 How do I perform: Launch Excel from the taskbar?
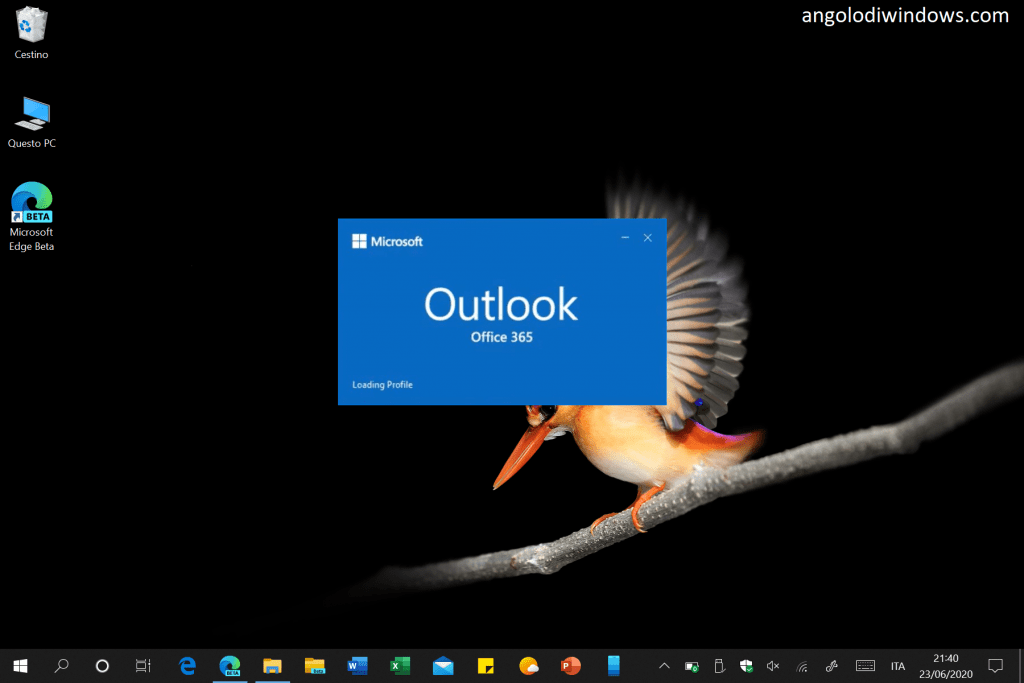point(400,665)
